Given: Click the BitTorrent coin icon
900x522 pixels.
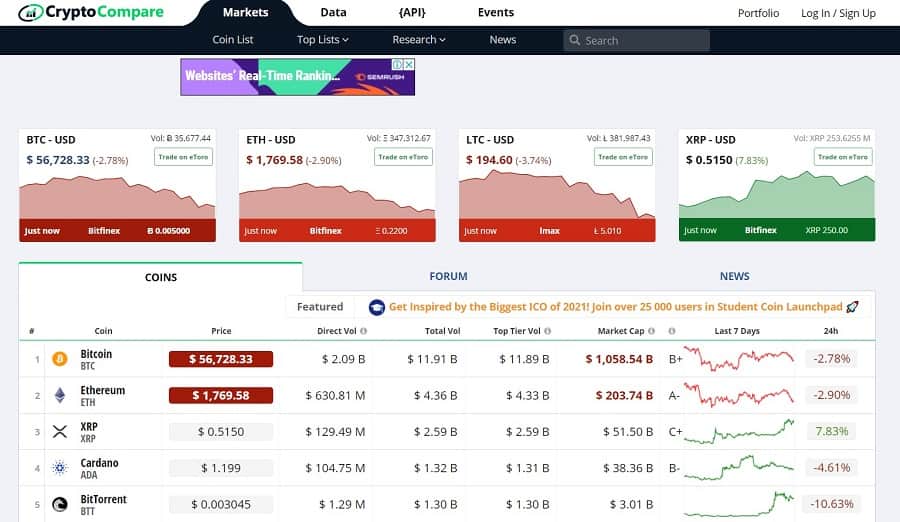Looking at the screenshot, I should (60, 504).
